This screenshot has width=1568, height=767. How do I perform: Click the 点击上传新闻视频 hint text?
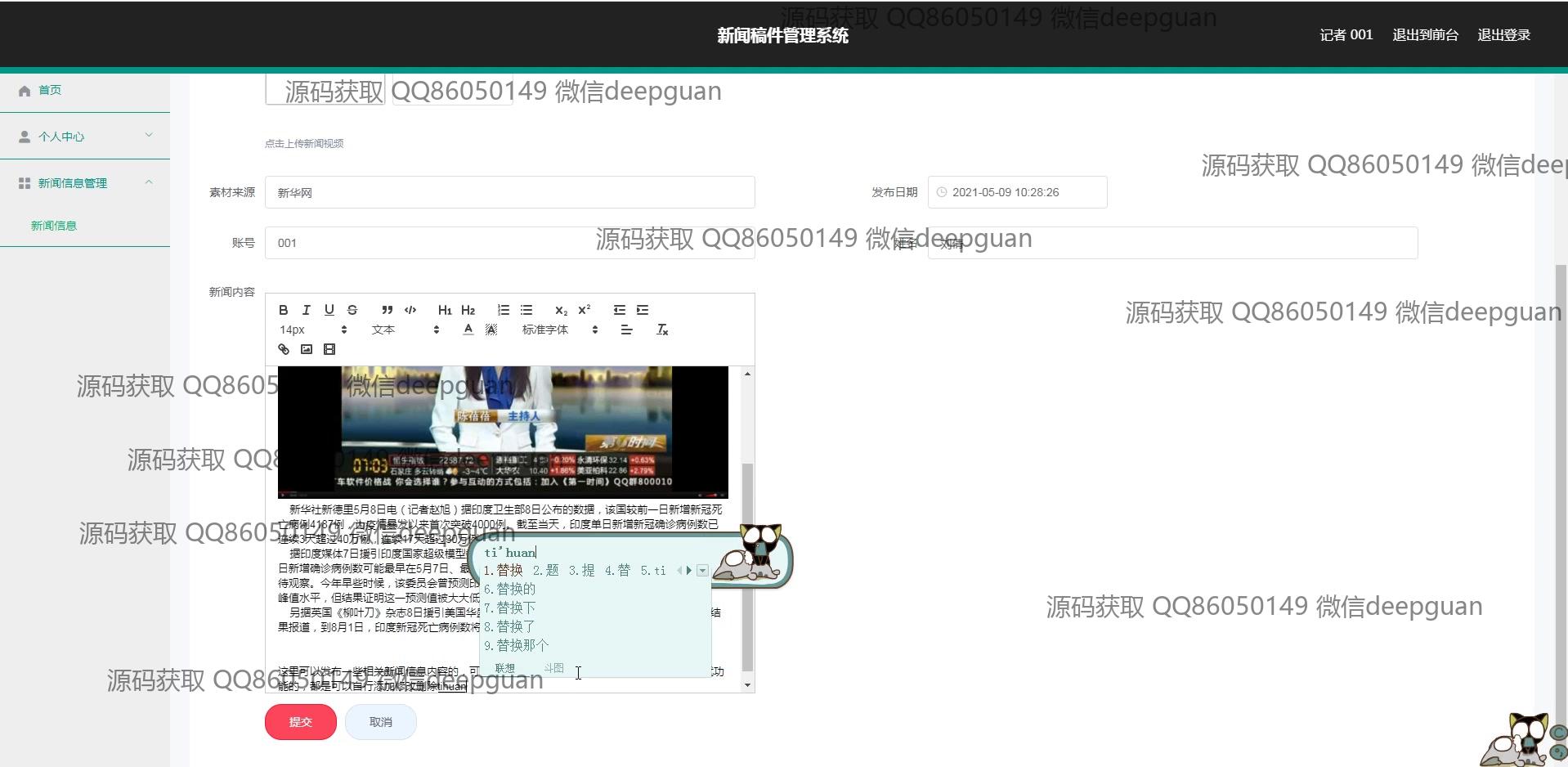coord(304,143)
